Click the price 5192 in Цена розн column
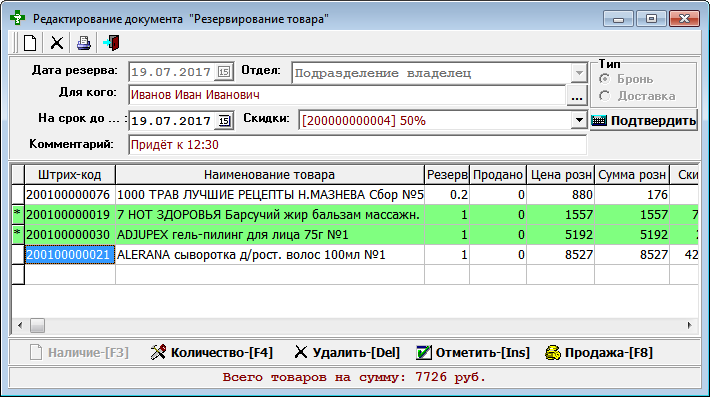The image size is (710, 397). coord(561,234)
